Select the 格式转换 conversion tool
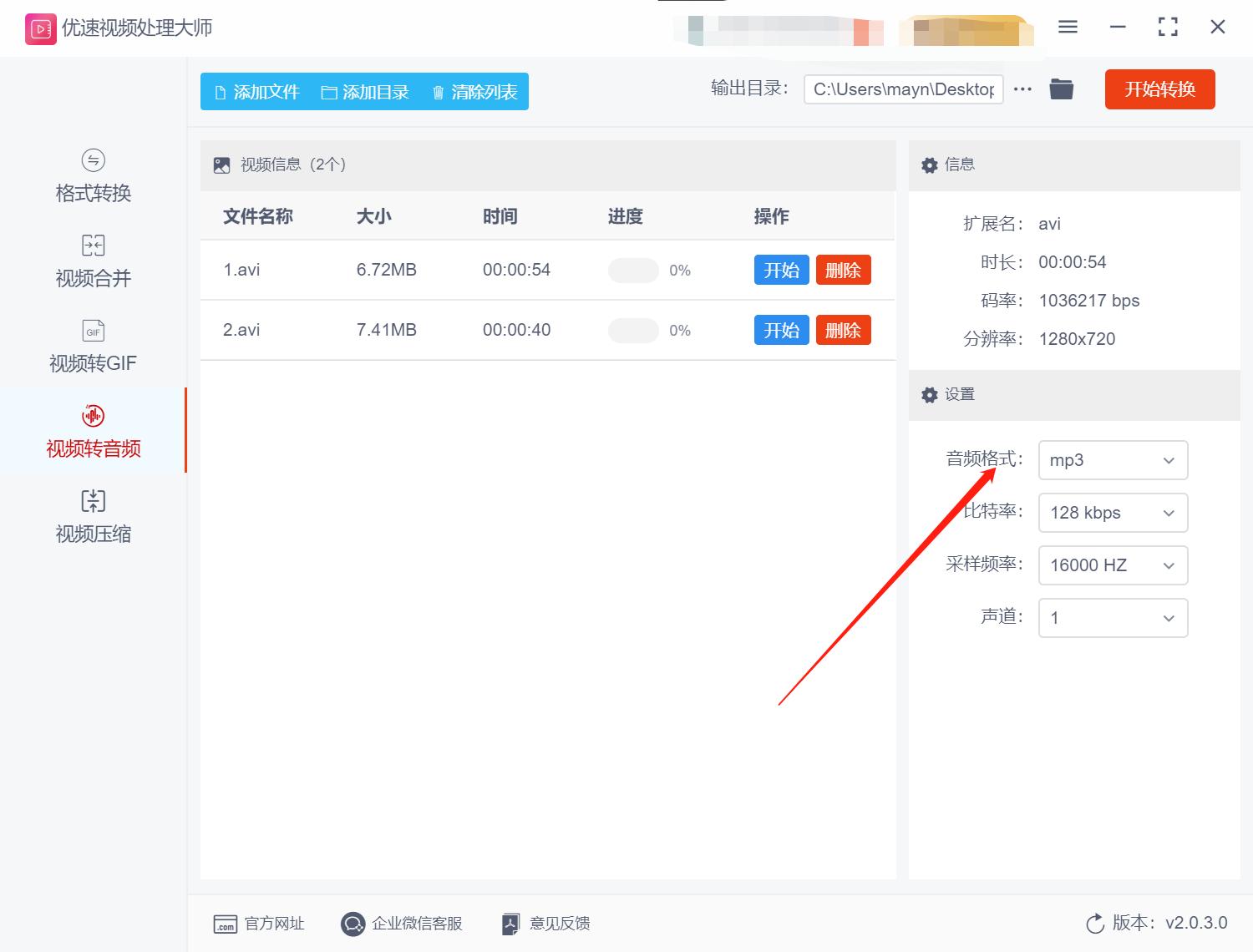 tap(92, 175)
